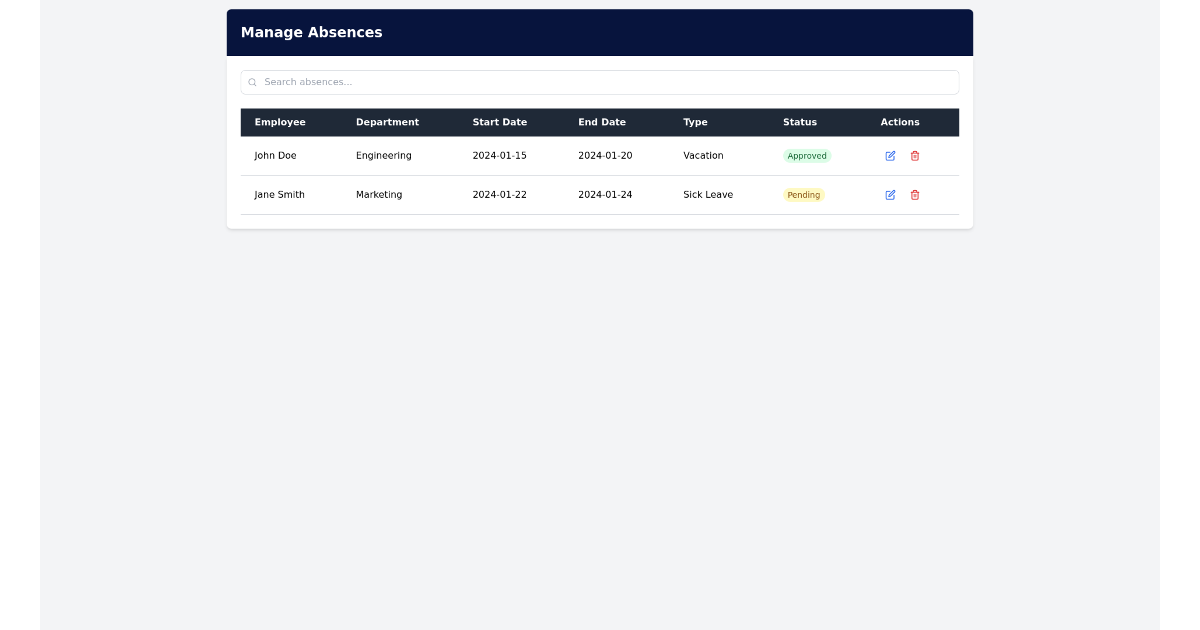This screenshot has width=1200, height=630.
Task: Click the Actions column header
Action: click(x=899, y=122)
